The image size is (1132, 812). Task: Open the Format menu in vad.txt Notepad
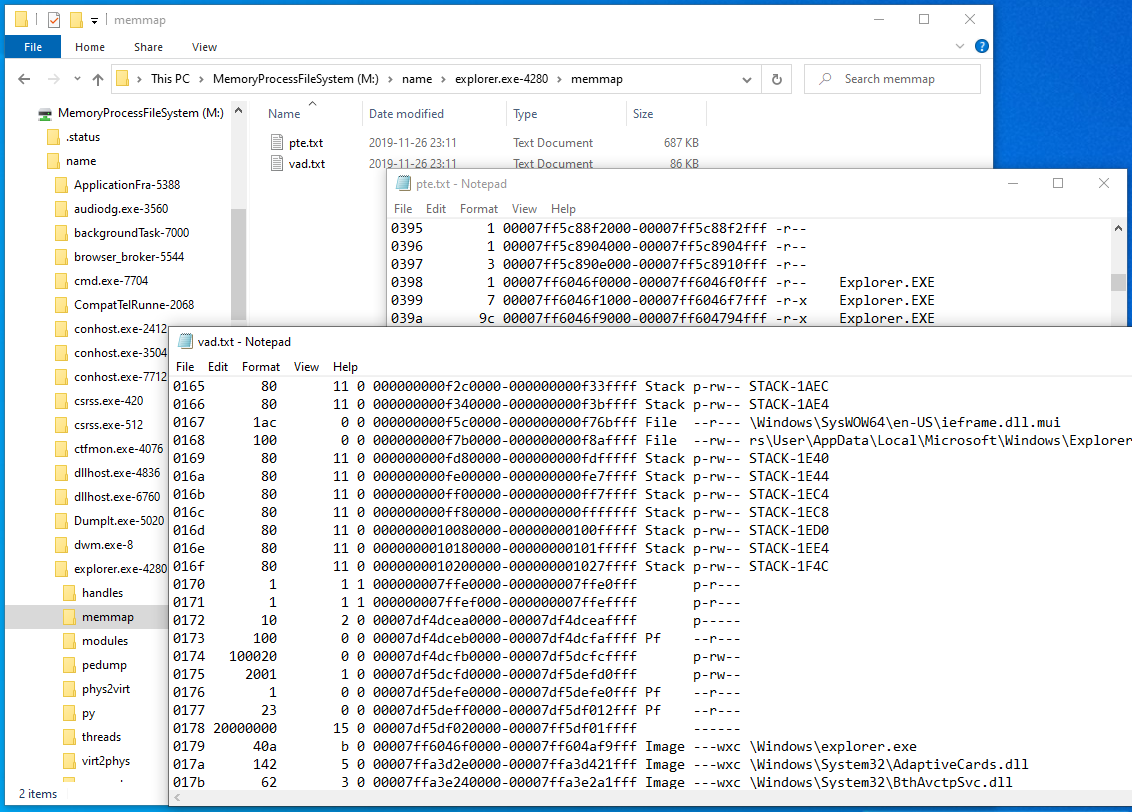tap(261, 367)
